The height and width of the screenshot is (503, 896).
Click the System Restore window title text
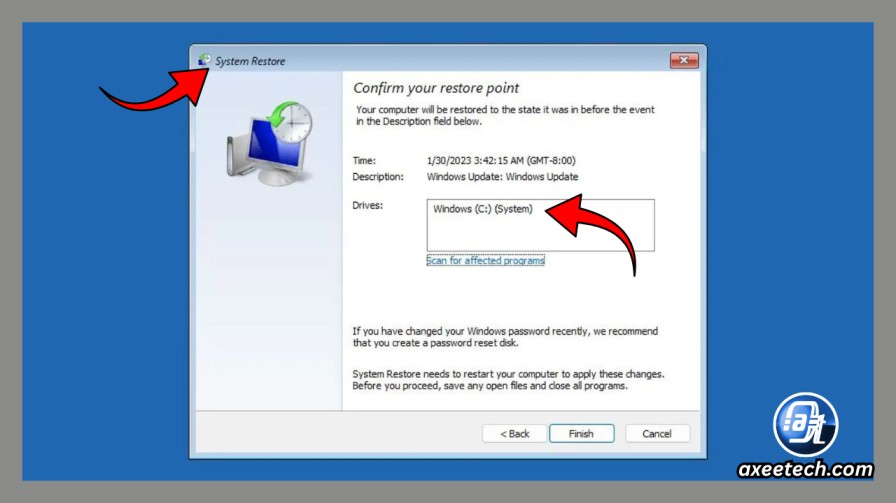point(250,61)
